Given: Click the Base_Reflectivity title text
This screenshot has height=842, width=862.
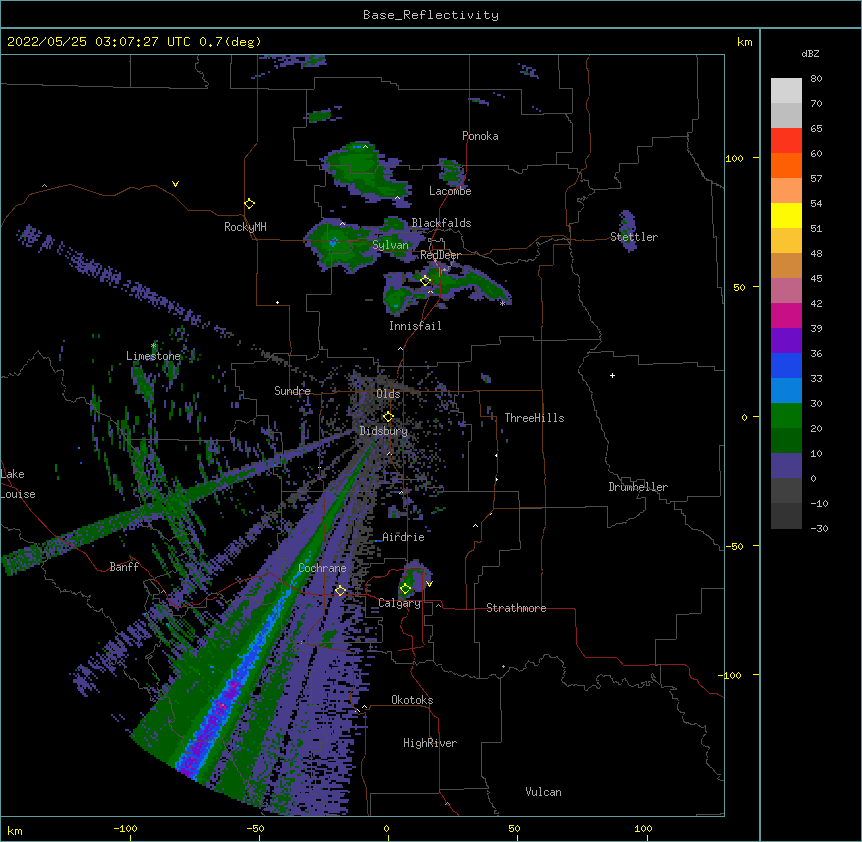Looking at the screenshot, I should coord(431,15).
